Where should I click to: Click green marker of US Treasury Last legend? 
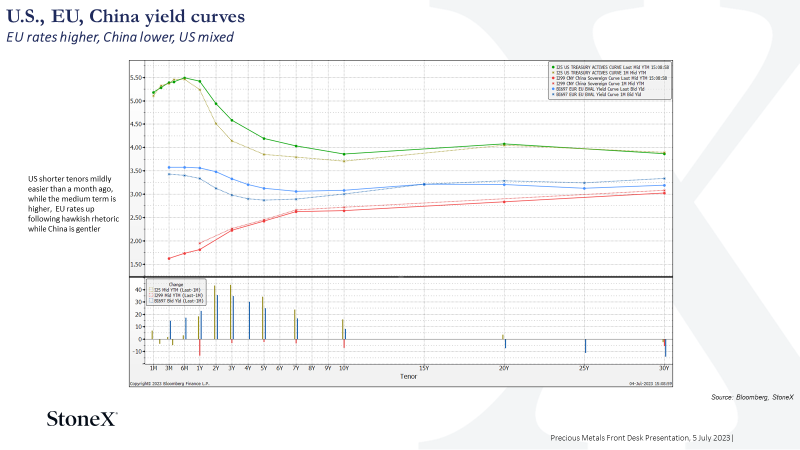[553, 67]
